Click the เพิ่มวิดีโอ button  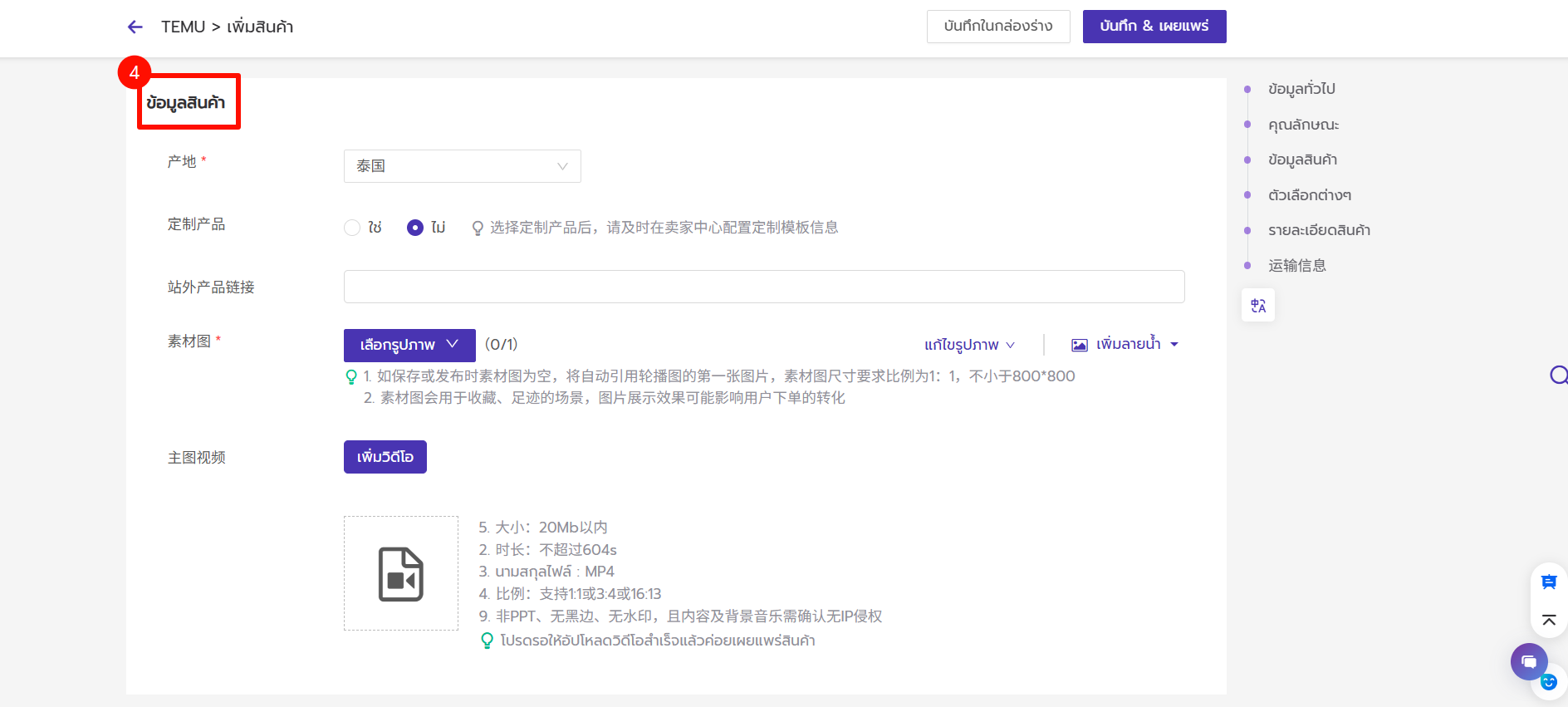click(x=385, y=457)
